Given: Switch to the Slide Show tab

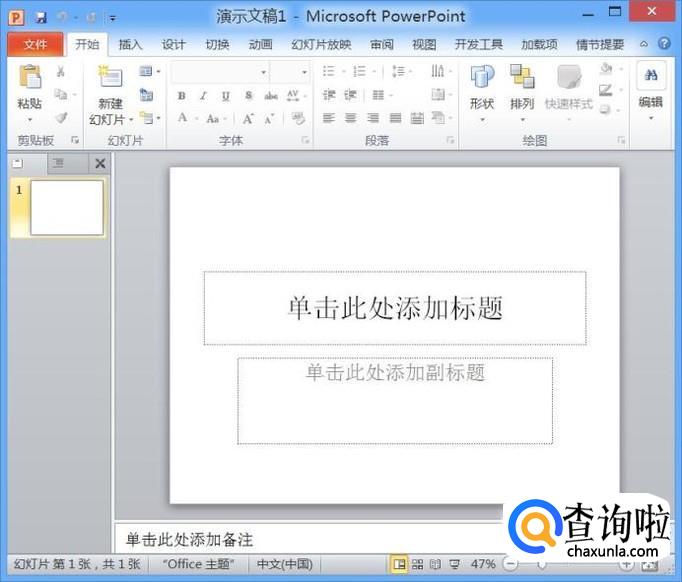Looking at the screenshot, I should coord(321,44).
